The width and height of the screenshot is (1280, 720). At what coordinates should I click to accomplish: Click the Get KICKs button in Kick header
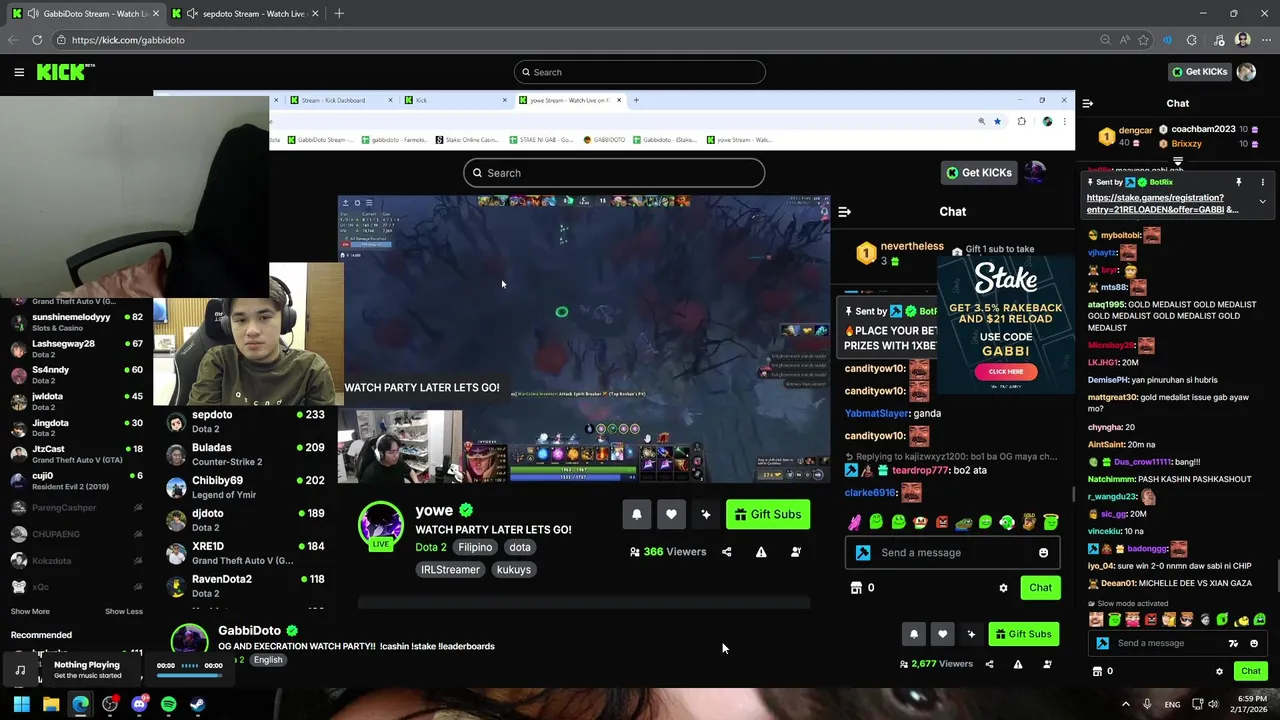point(1198,72)
